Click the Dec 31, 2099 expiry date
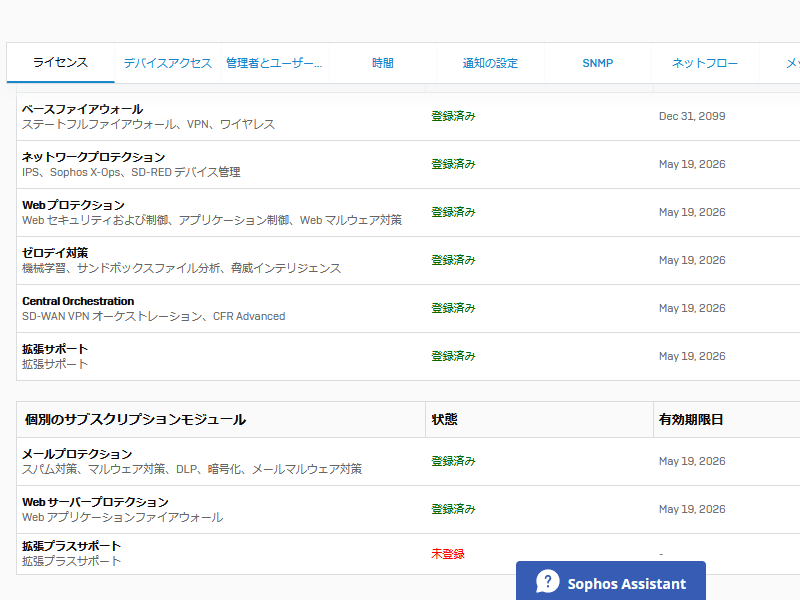Image resolution: width=800 pixels, height=600 pixels. (x=692, y=116)
